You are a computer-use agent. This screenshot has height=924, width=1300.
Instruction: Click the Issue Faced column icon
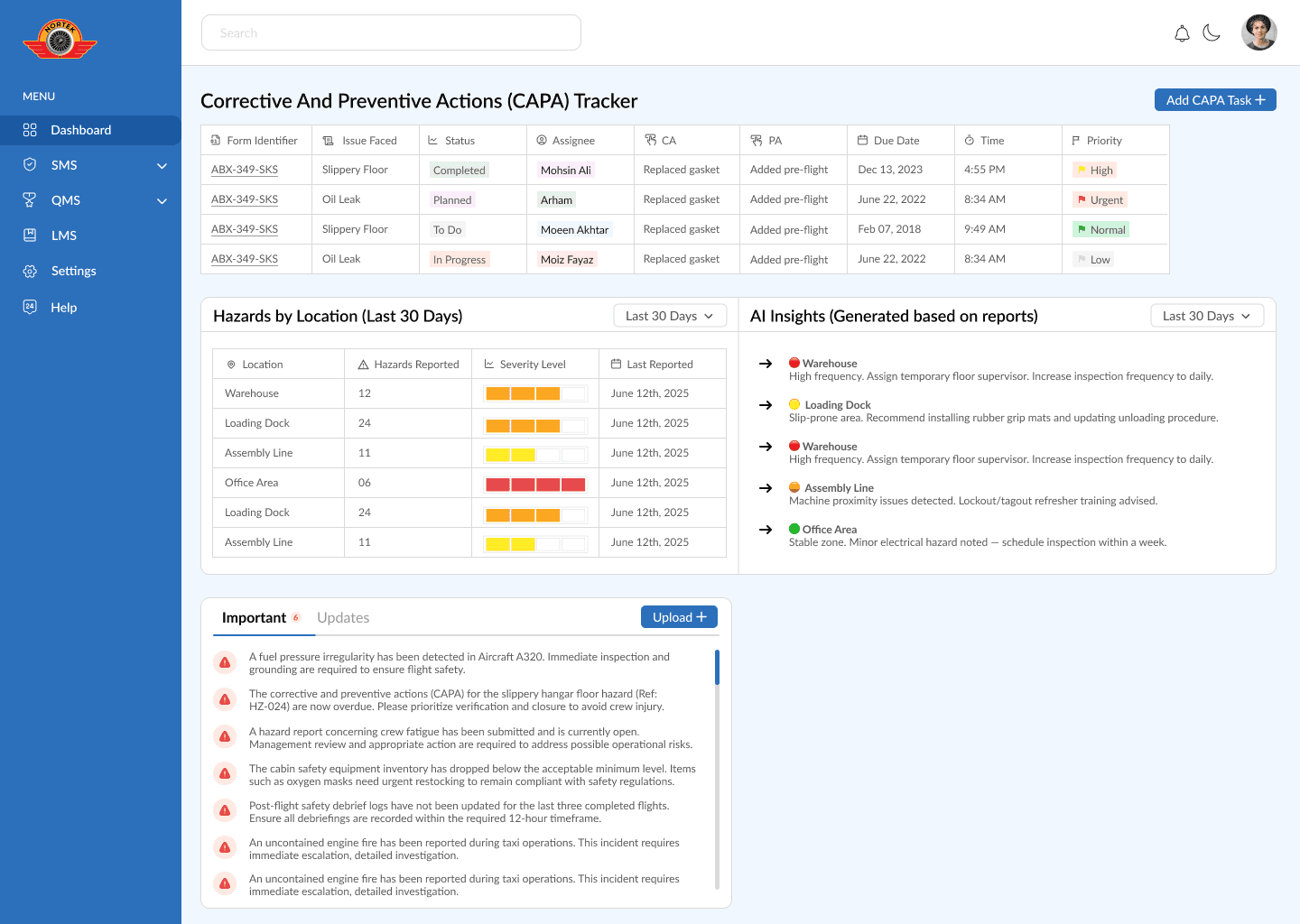coord(329,141)
